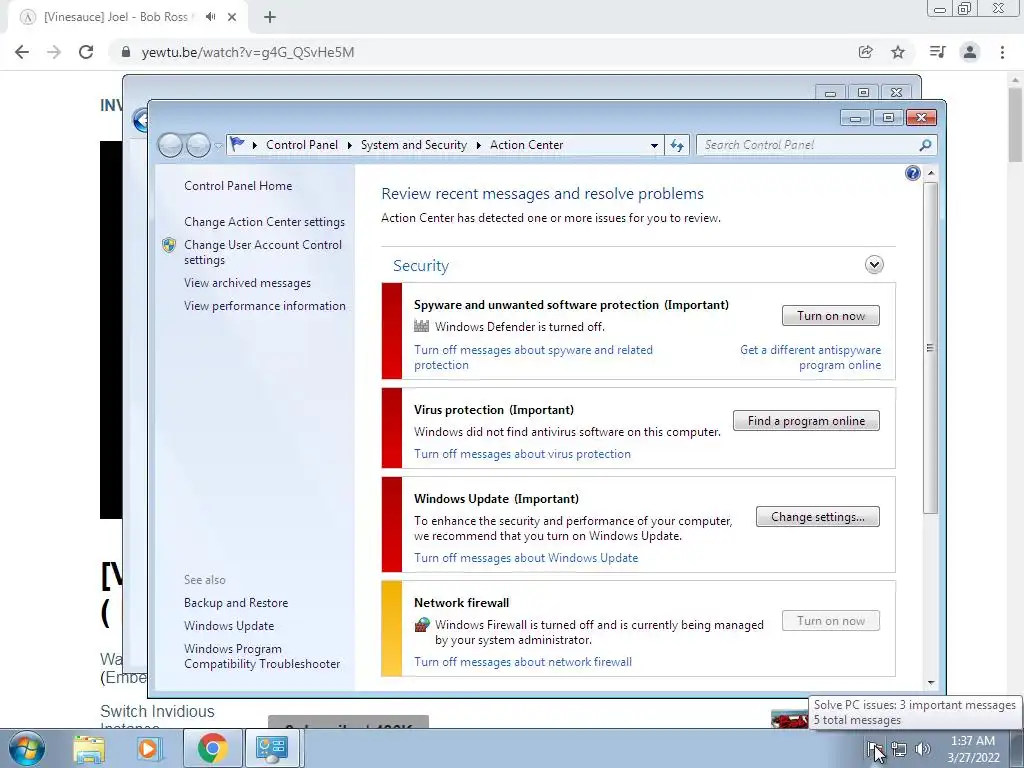Launch Windows Media Player from taskbar
This screenshot has width=1024, height=768.
point(150,749)
